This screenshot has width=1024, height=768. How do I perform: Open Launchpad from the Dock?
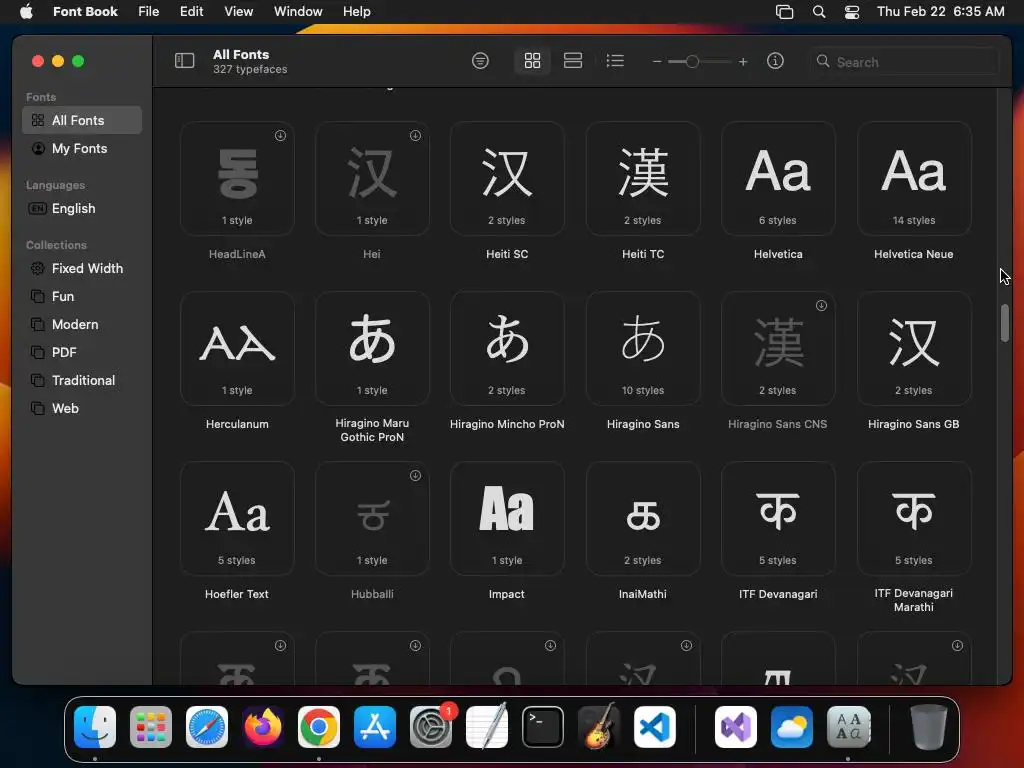151,727
